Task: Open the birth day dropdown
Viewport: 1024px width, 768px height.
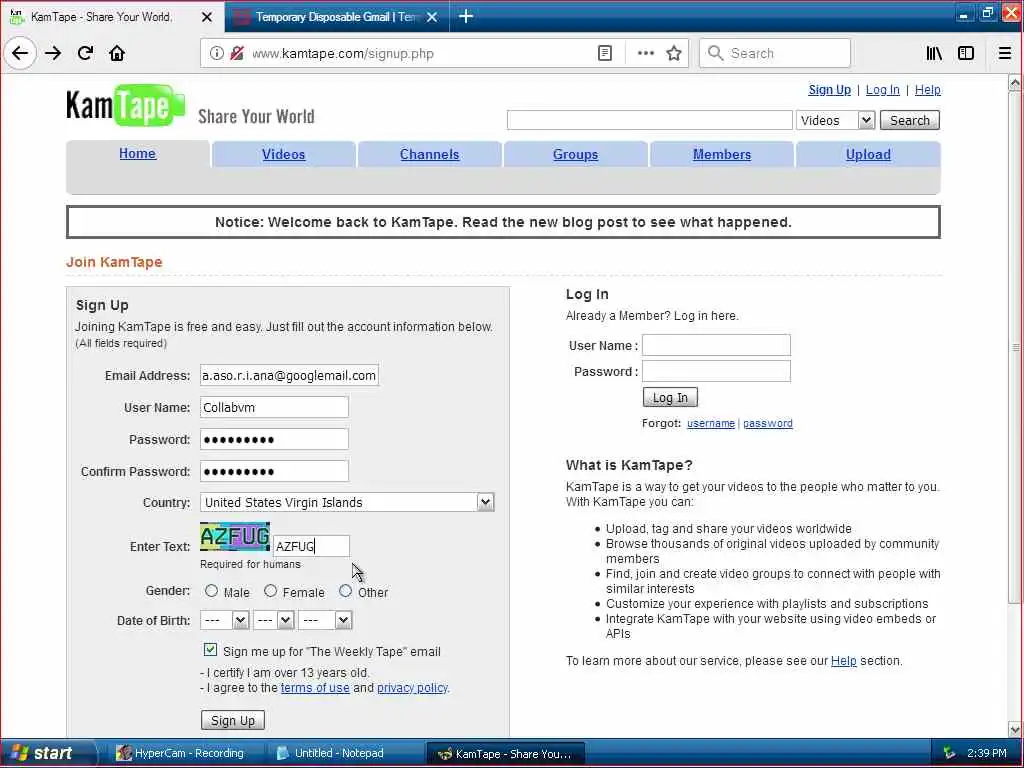Action: point(274,620)
